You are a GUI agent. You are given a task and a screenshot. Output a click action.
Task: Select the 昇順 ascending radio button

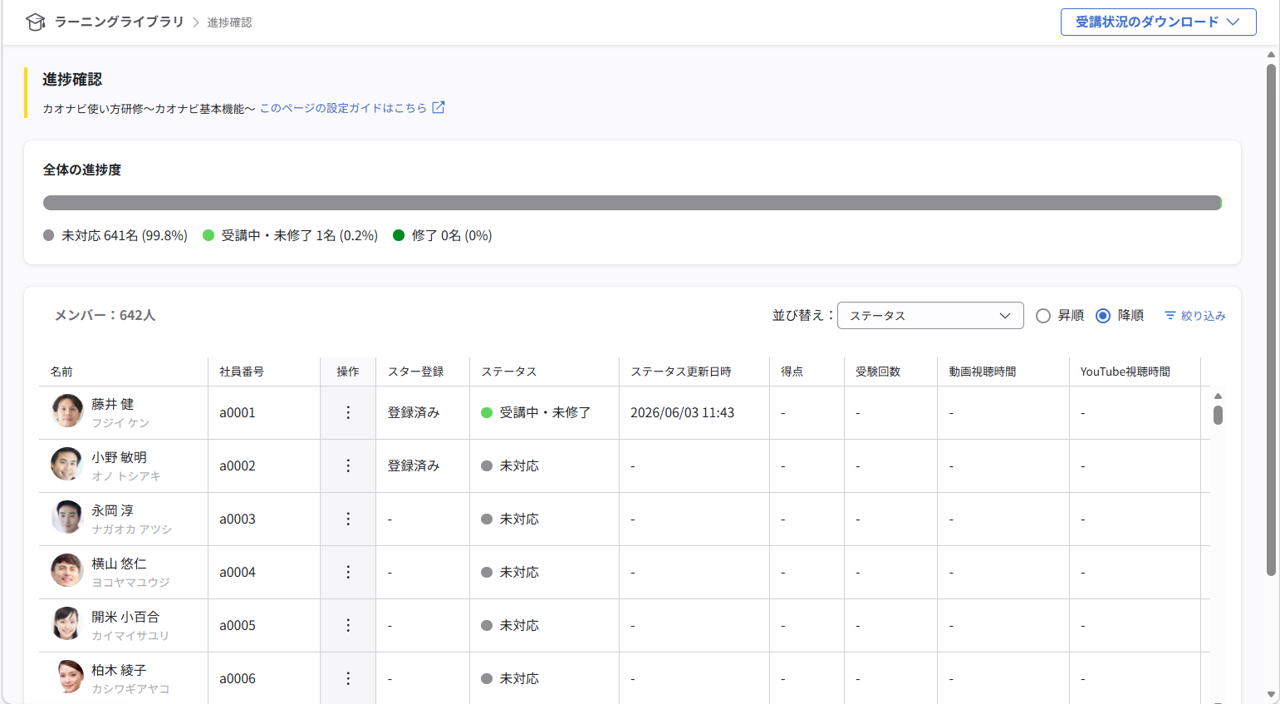[x=1043, y=316]
